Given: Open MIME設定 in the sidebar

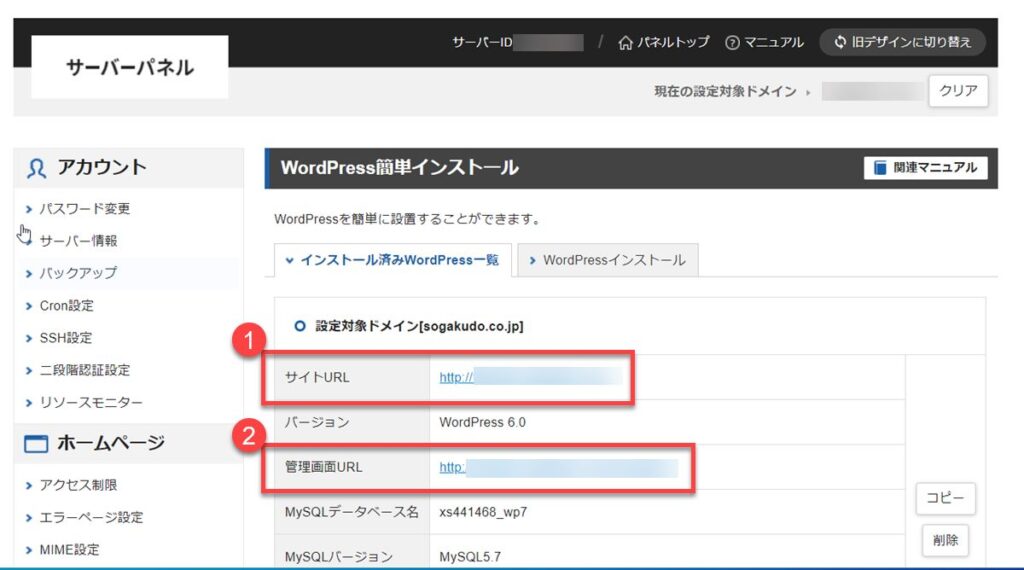Looking at the screenshot, I should coord(69,550).
